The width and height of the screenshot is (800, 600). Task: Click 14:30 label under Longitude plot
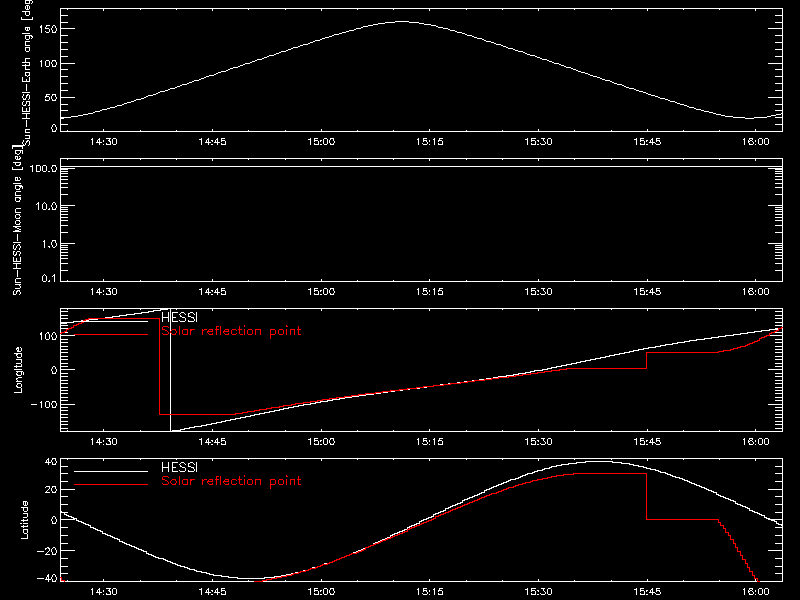coord(104,442)
